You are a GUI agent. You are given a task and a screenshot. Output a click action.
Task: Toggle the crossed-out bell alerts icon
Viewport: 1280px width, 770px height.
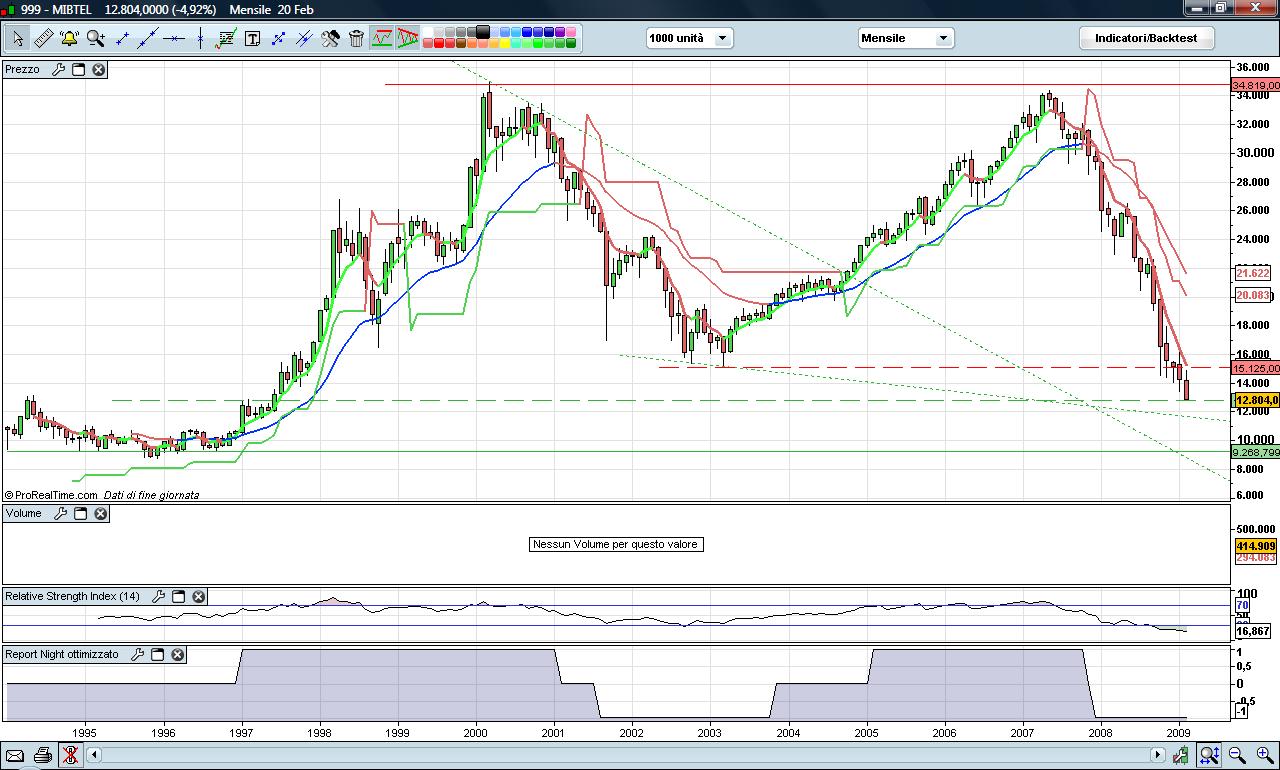(70, 755)
